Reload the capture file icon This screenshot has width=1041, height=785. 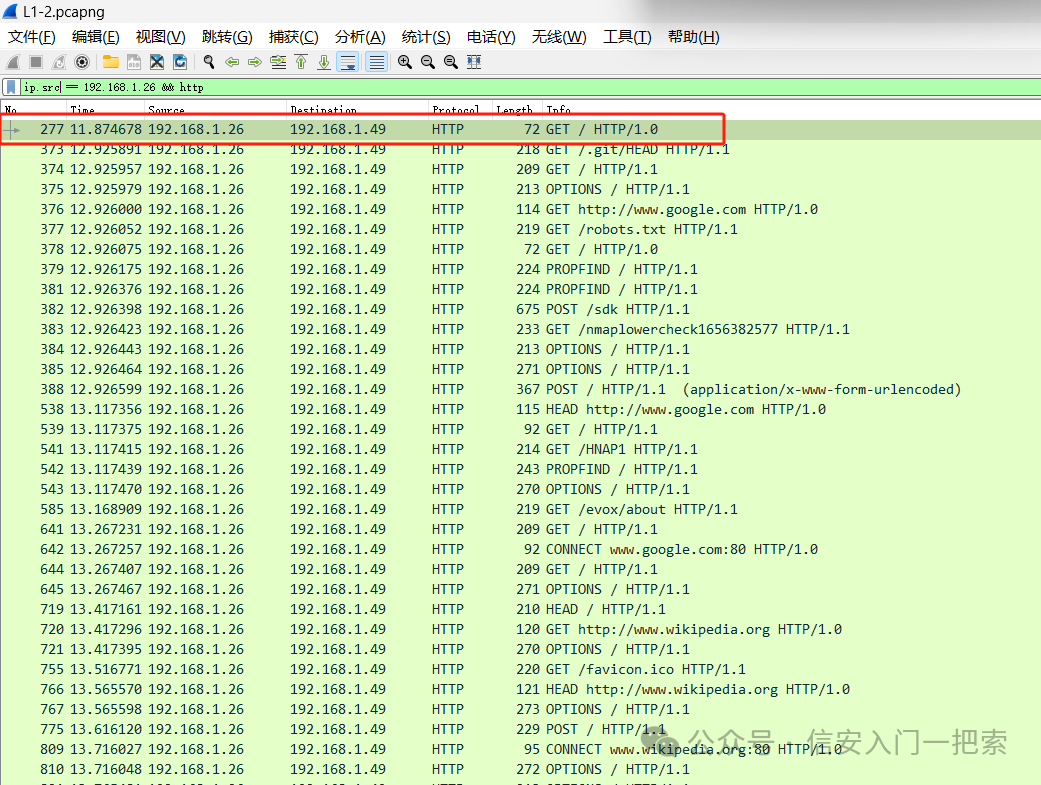tap(180, 62)
